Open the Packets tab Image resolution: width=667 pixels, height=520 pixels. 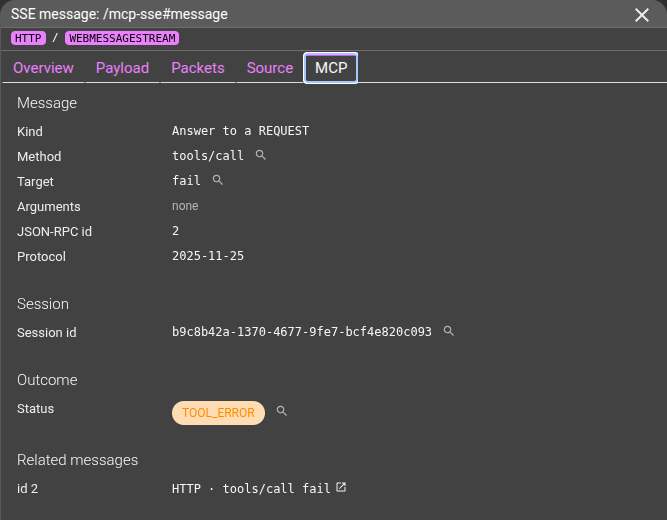tap(198, 68)
